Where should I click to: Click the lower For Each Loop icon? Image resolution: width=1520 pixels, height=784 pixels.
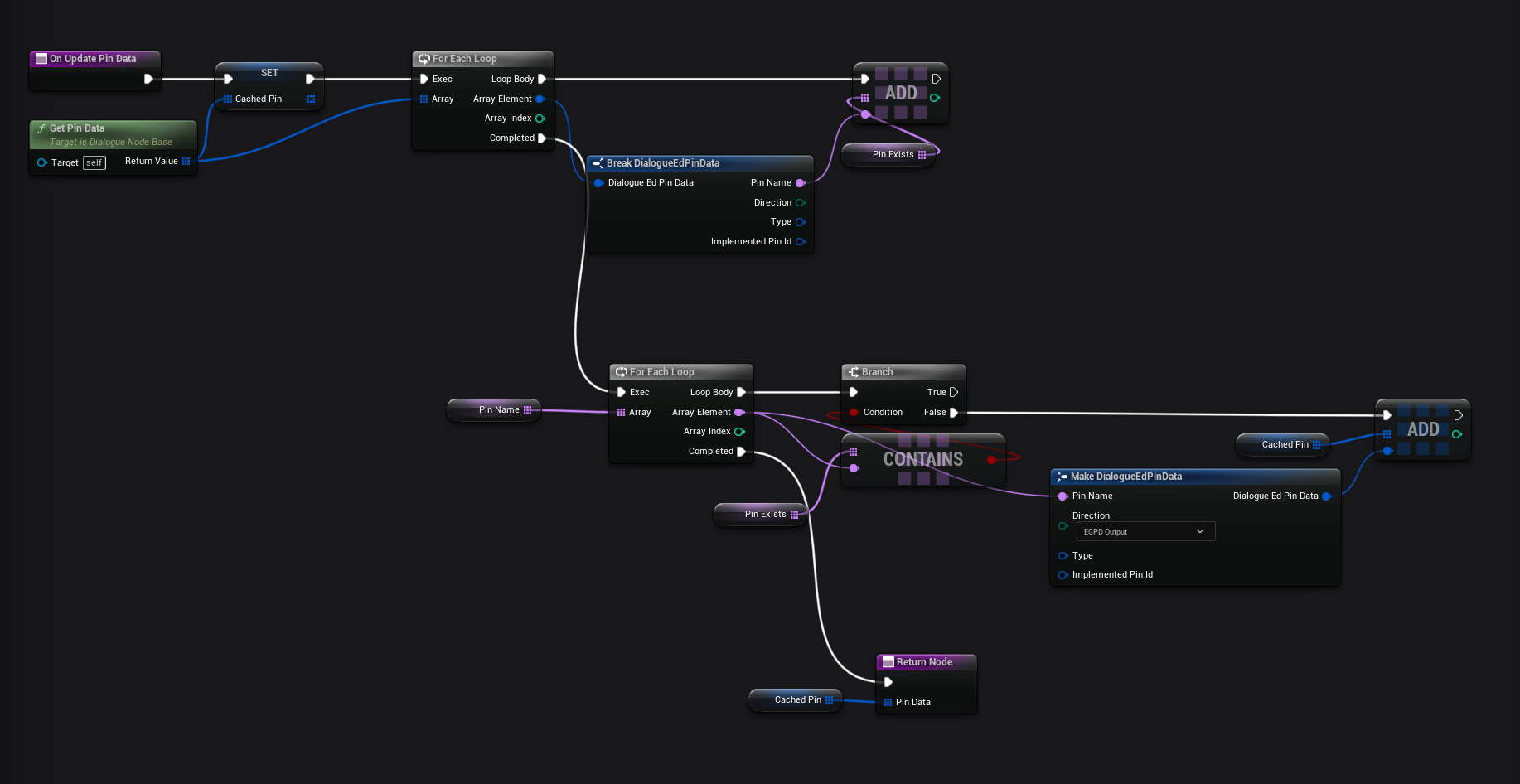click(x=621, y=372)
